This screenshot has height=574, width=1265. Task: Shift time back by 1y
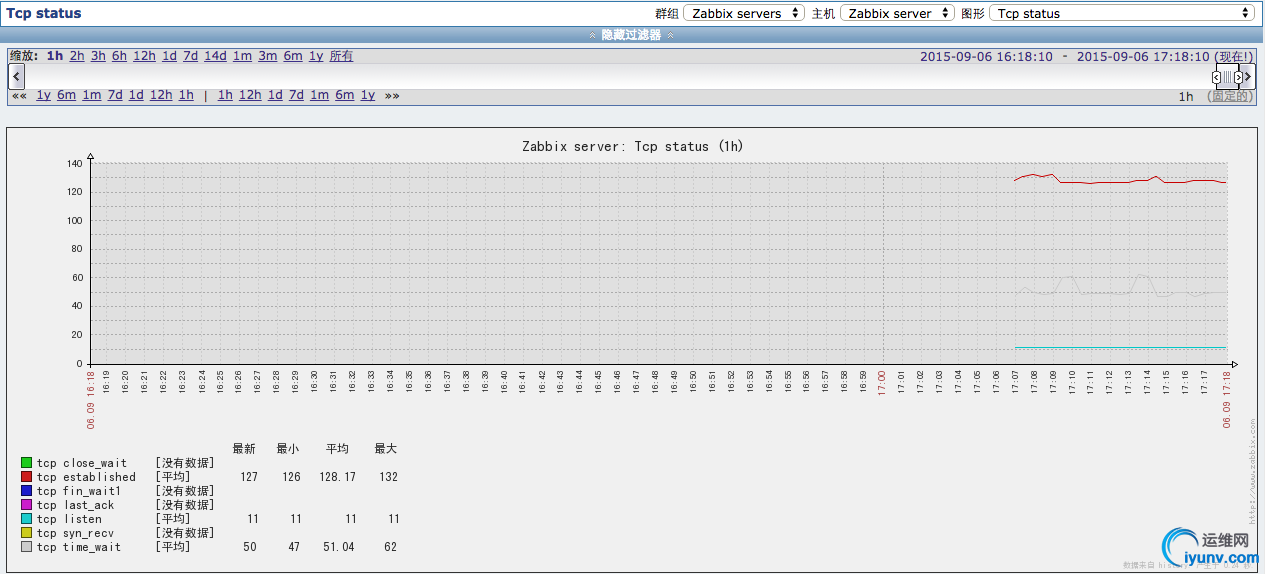pyautogui.click(x=44, y=95)
